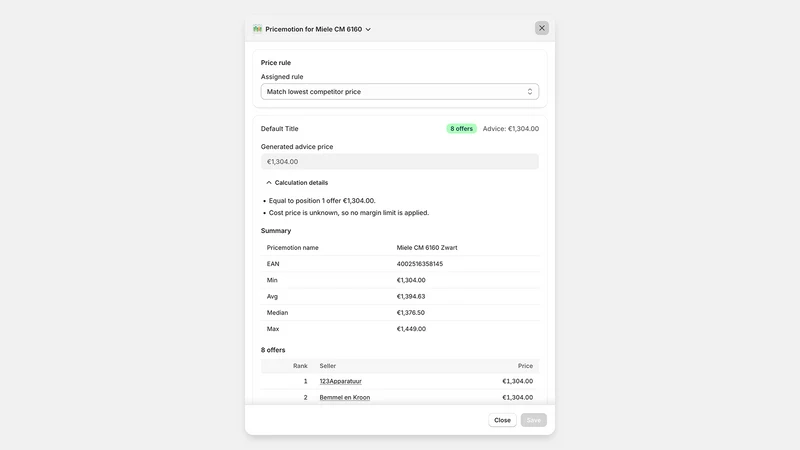Click the Rank column header
Screen dimensions: 800x450
(x=300, y=366)
